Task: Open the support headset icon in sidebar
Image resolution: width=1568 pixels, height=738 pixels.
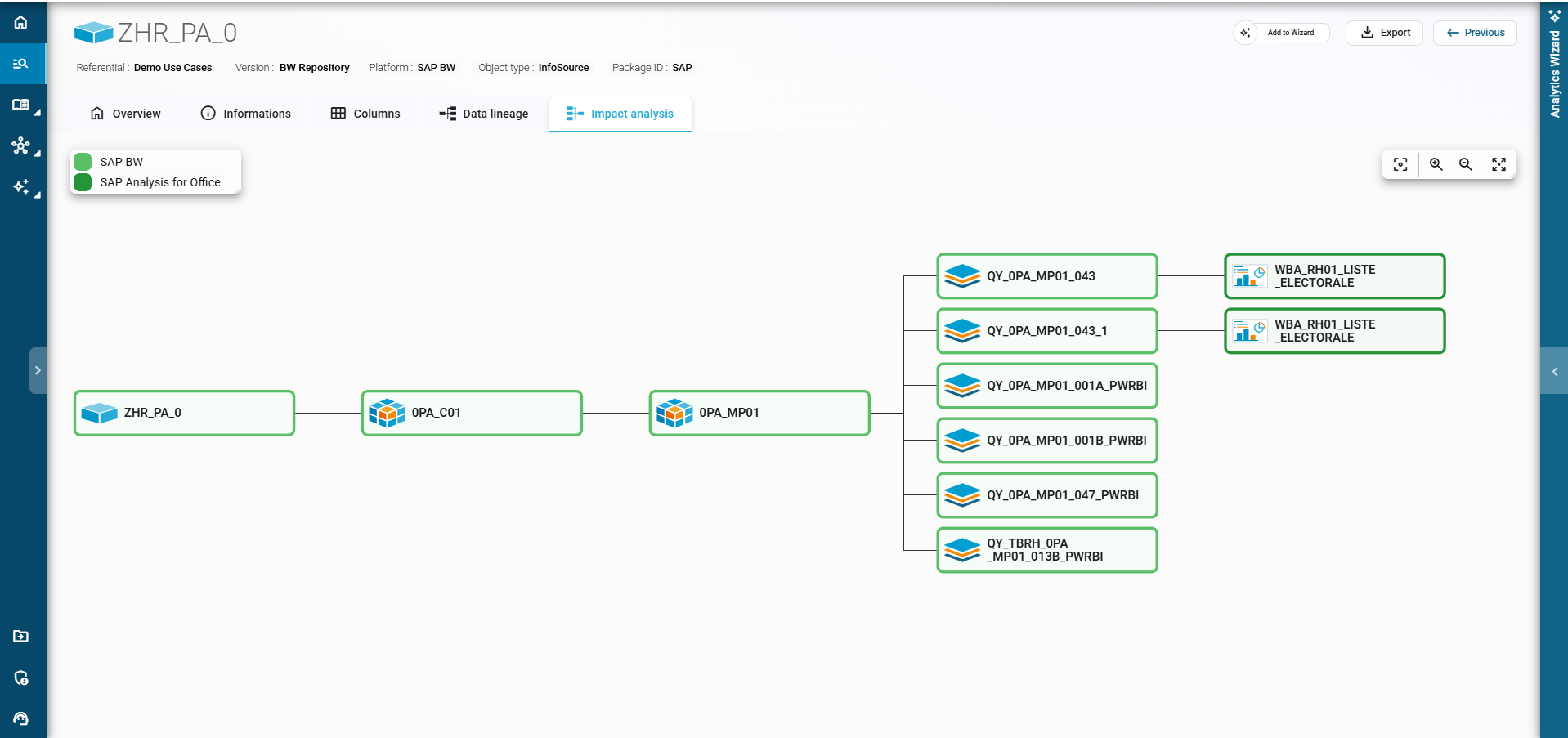Action: 21,718
